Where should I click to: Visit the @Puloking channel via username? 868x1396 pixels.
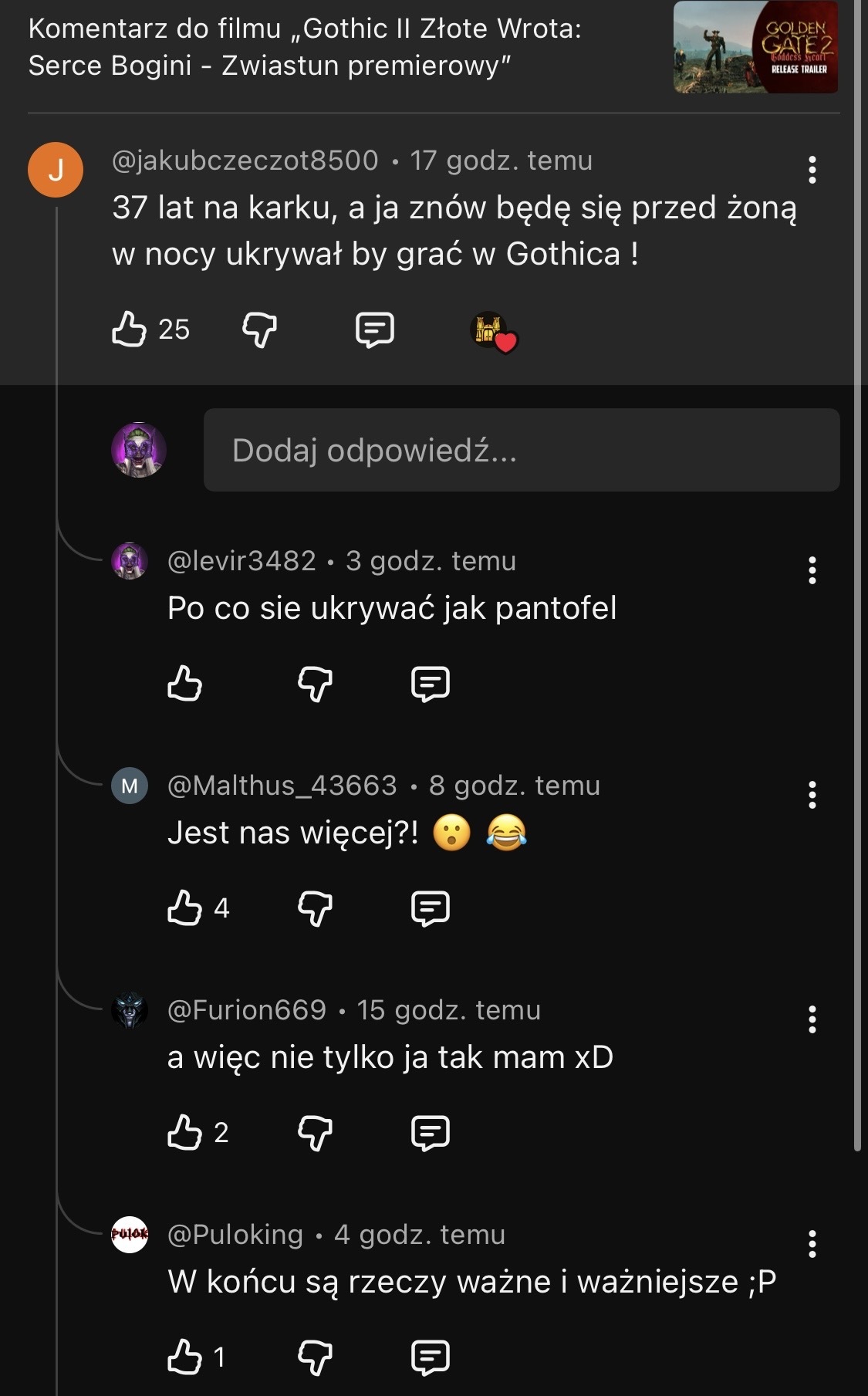pos(235,1235)
